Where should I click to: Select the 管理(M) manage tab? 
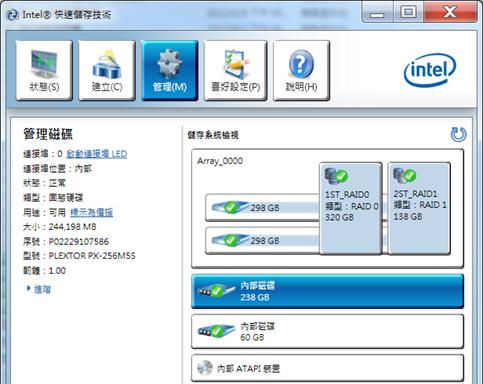pos(170,70)
